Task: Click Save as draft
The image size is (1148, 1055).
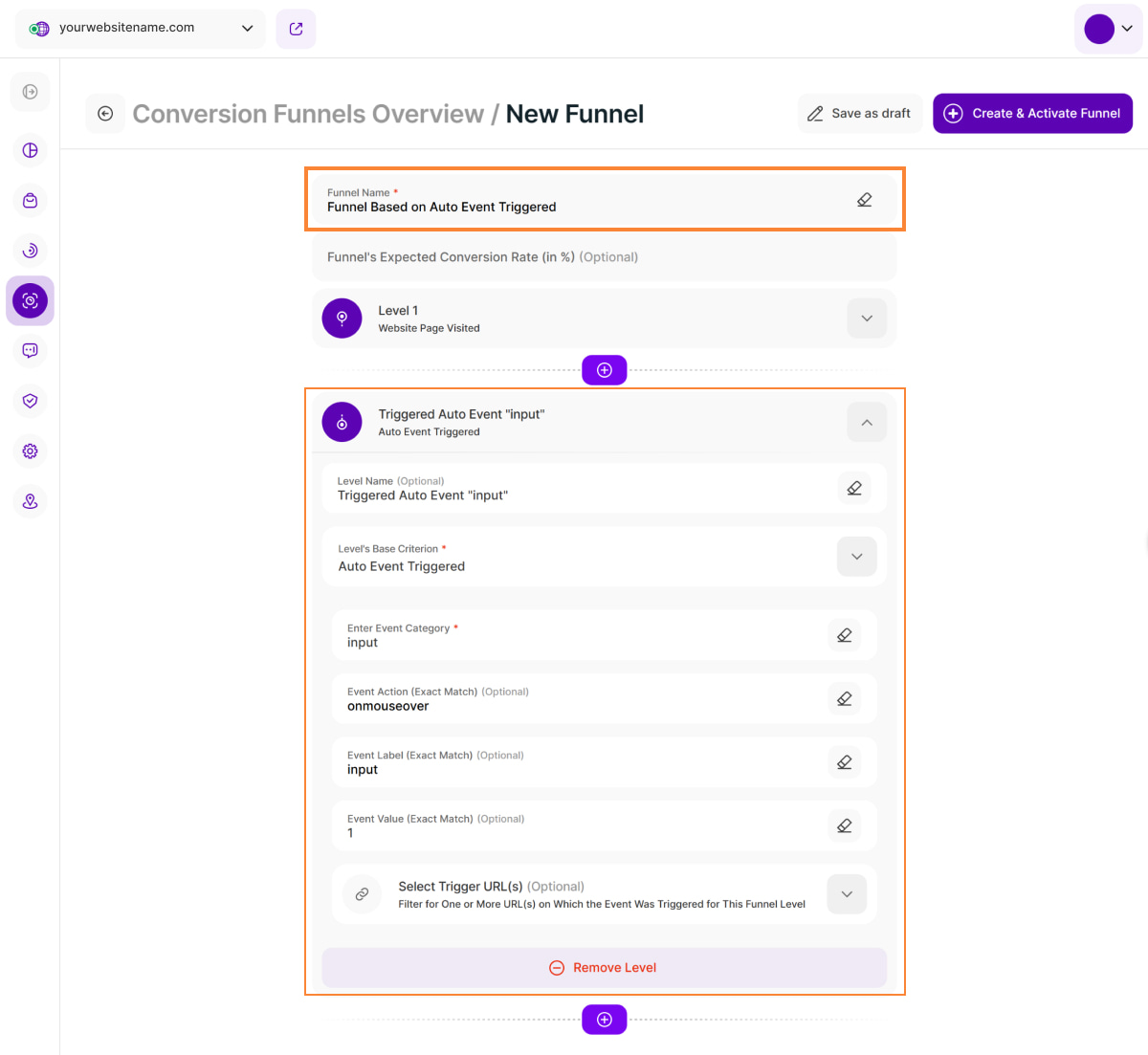Action: [x=859, y=114]
